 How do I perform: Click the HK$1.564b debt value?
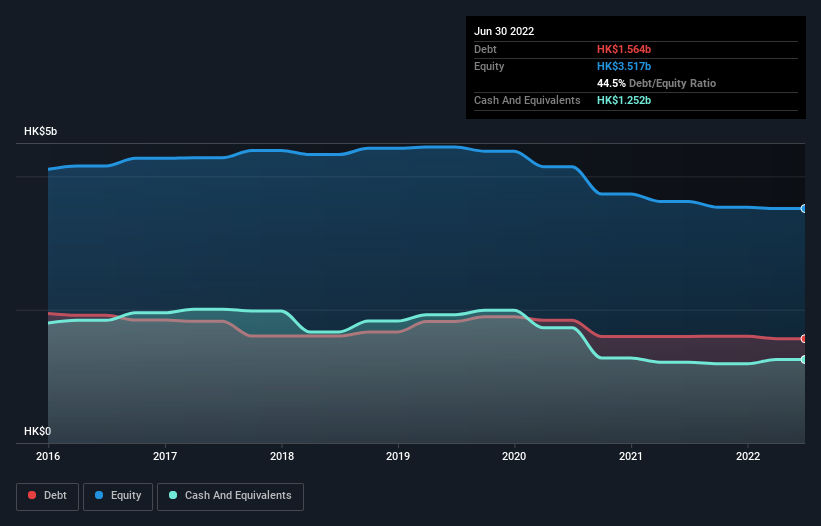pos(624,49)
